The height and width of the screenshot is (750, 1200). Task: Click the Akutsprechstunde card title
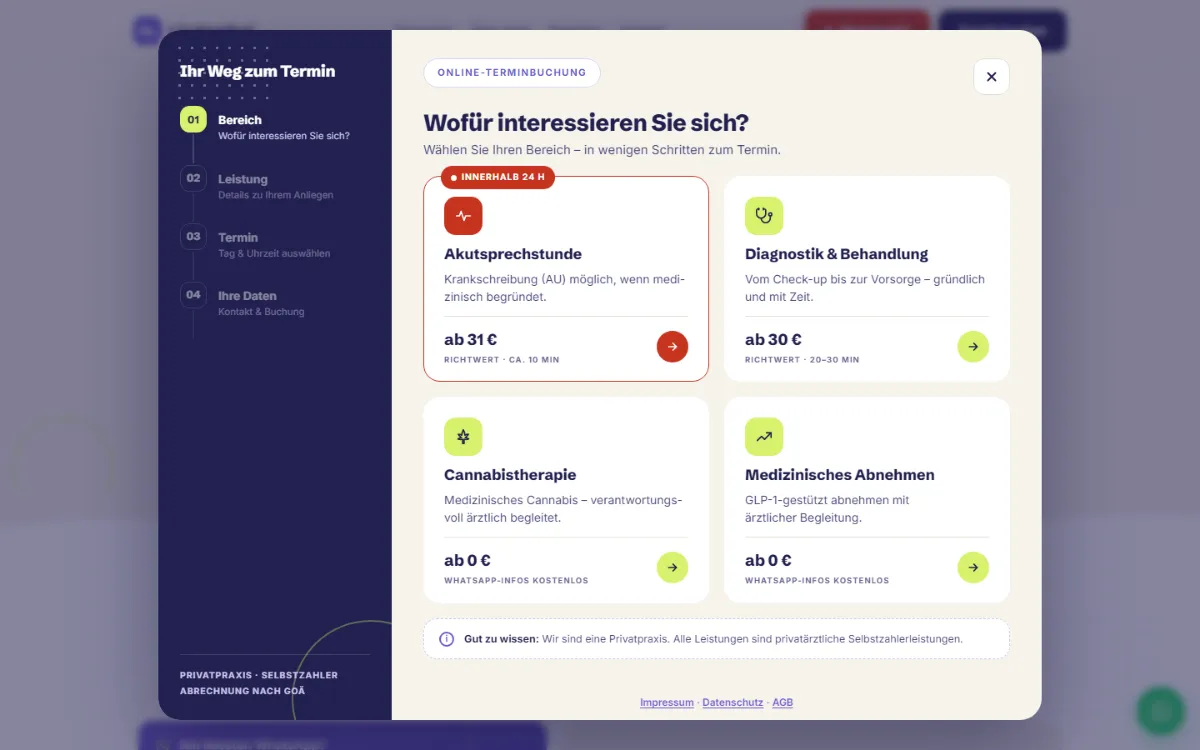point(513,254)
